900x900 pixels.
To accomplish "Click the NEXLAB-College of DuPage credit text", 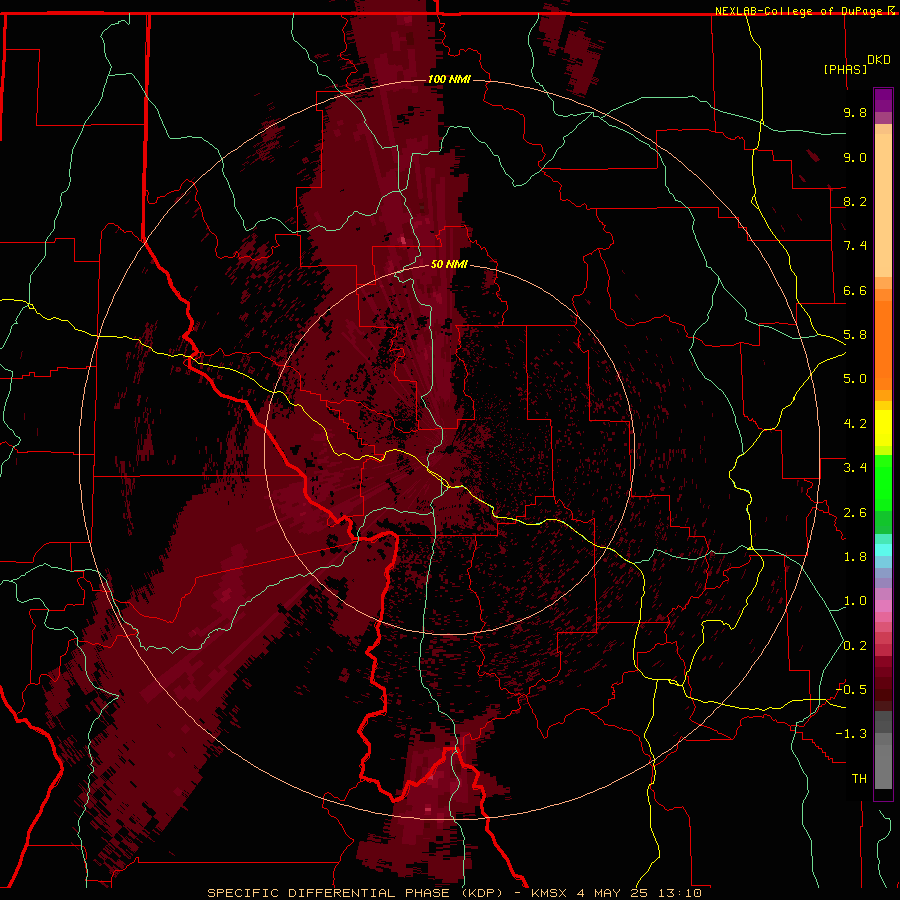I will [x=800, y=11].
